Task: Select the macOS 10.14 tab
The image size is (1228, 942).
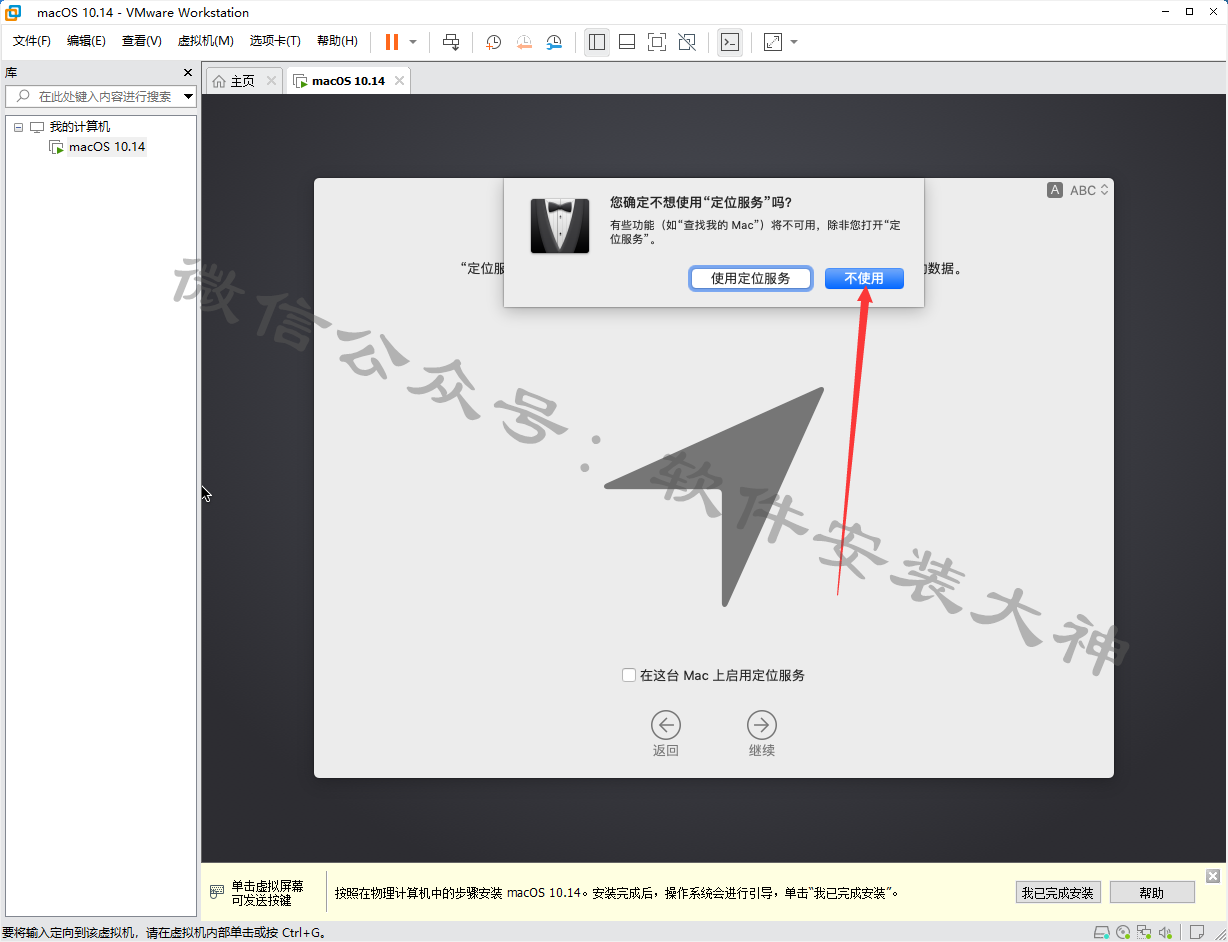Action: [x=347, y=81]
